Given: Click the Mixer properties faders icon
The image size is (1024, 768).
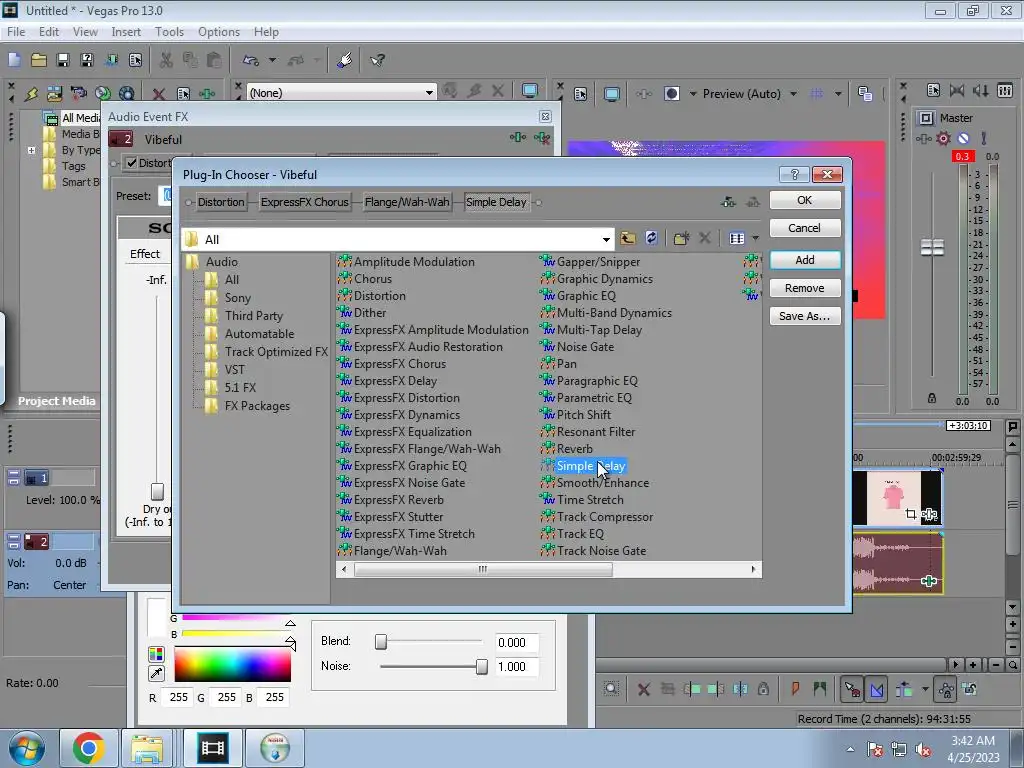Looking at the screenshot, I should 1005,90.
